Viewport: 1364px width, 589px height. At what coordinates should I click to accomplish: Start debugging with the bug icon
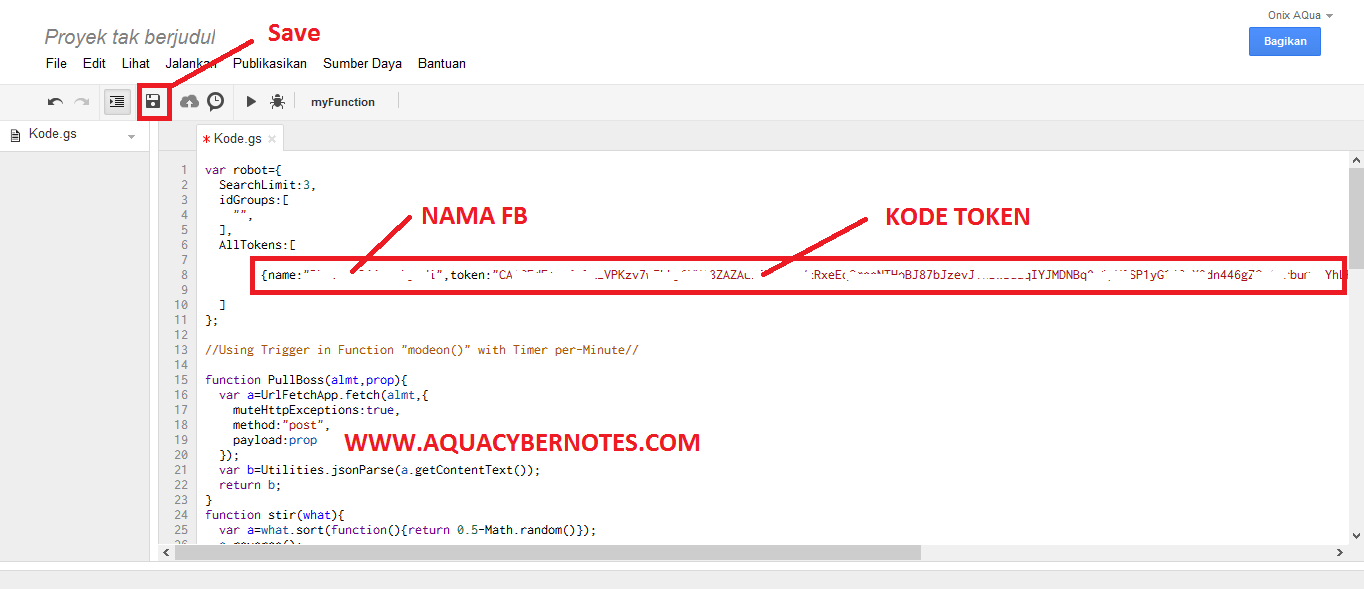pyautogui.click(x=277, y=102)
